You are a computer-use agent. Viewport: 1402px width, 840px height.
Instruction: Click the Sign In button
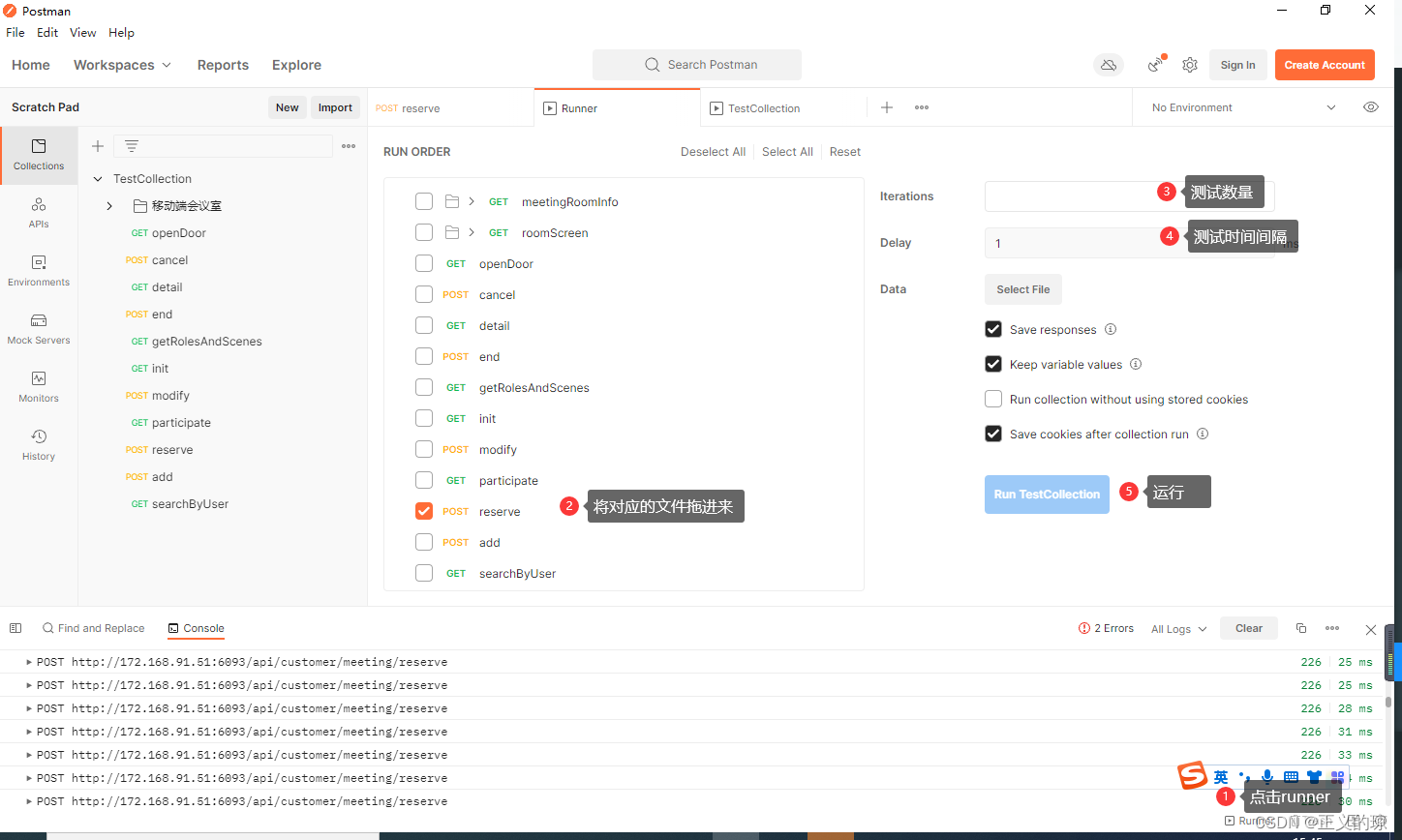[1237, 65]
